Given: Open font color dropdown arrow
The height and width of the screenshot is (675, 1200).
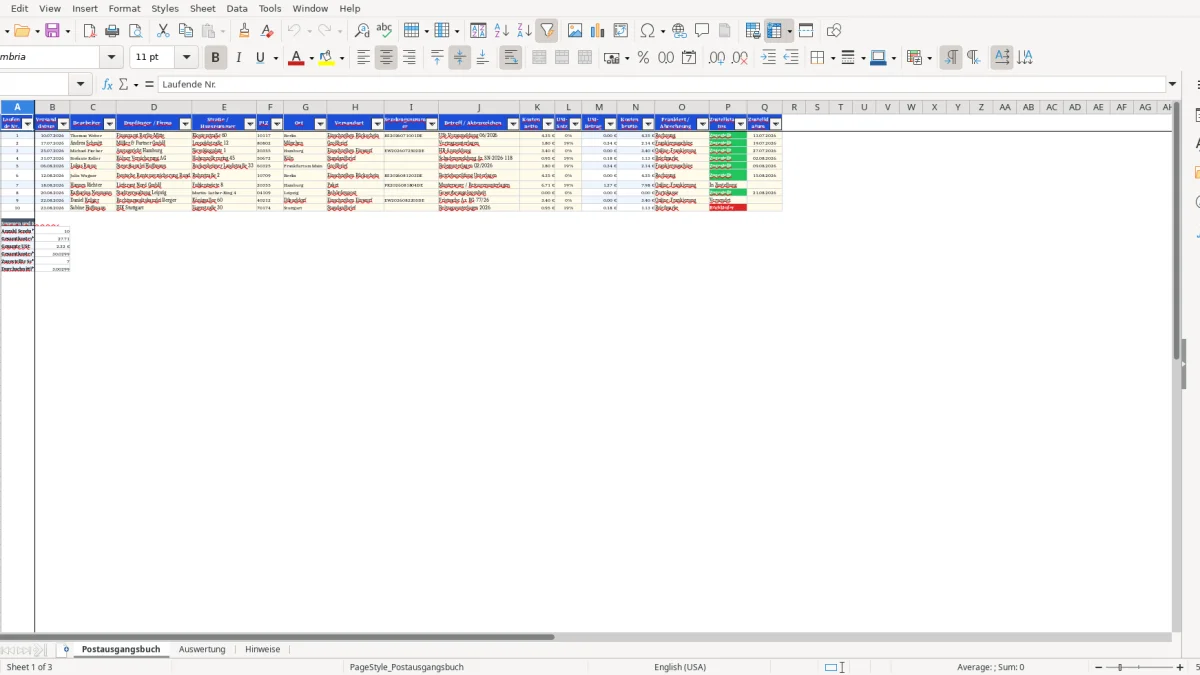Looking at the screenshot, I should point(312,58).
